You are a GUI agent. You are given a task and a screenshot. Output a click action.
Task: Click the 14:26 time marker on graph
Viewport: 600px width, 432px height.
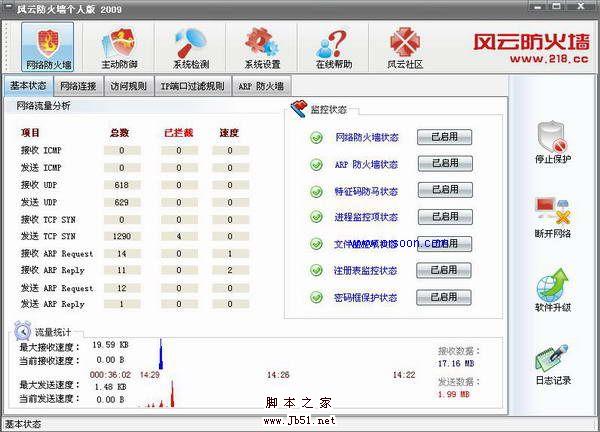click(278, 375)
